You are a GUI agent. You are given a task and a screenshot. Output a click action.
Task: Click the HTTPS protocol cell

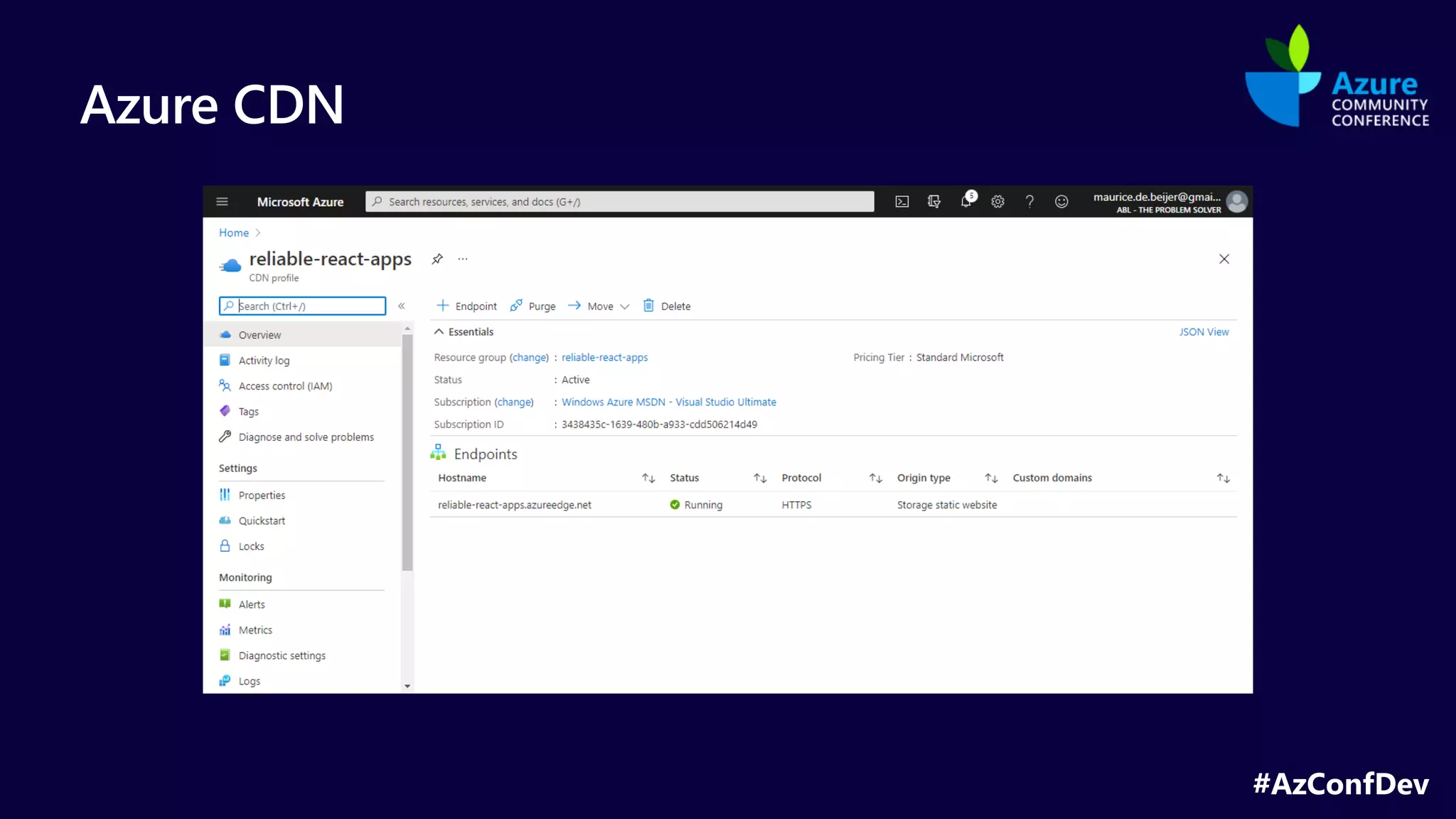[x=796, y=505]
